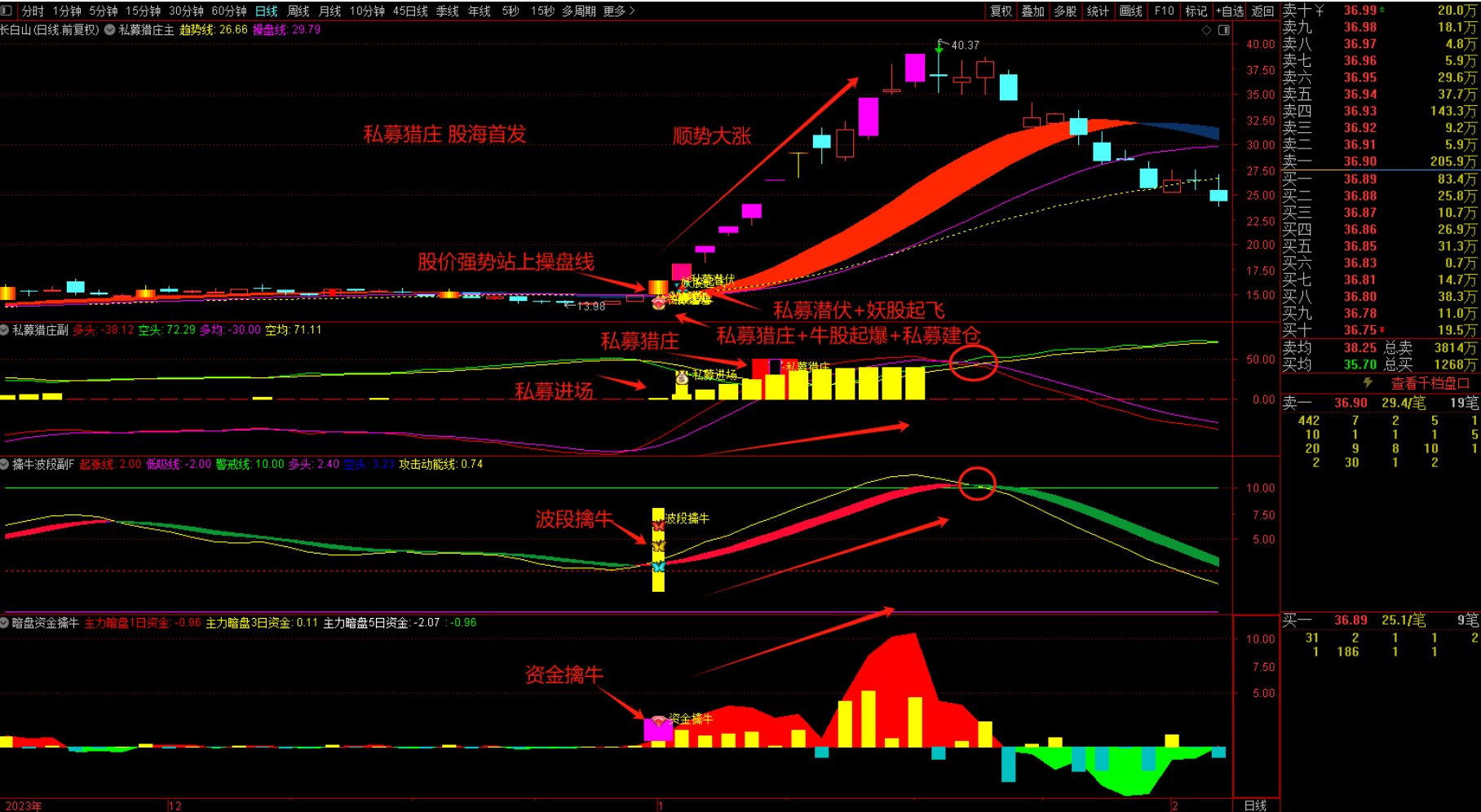1481x812 pixels.
Task: Toggle the 暗盘资金擒牛 indicator arrow
Action: (5, 623)
